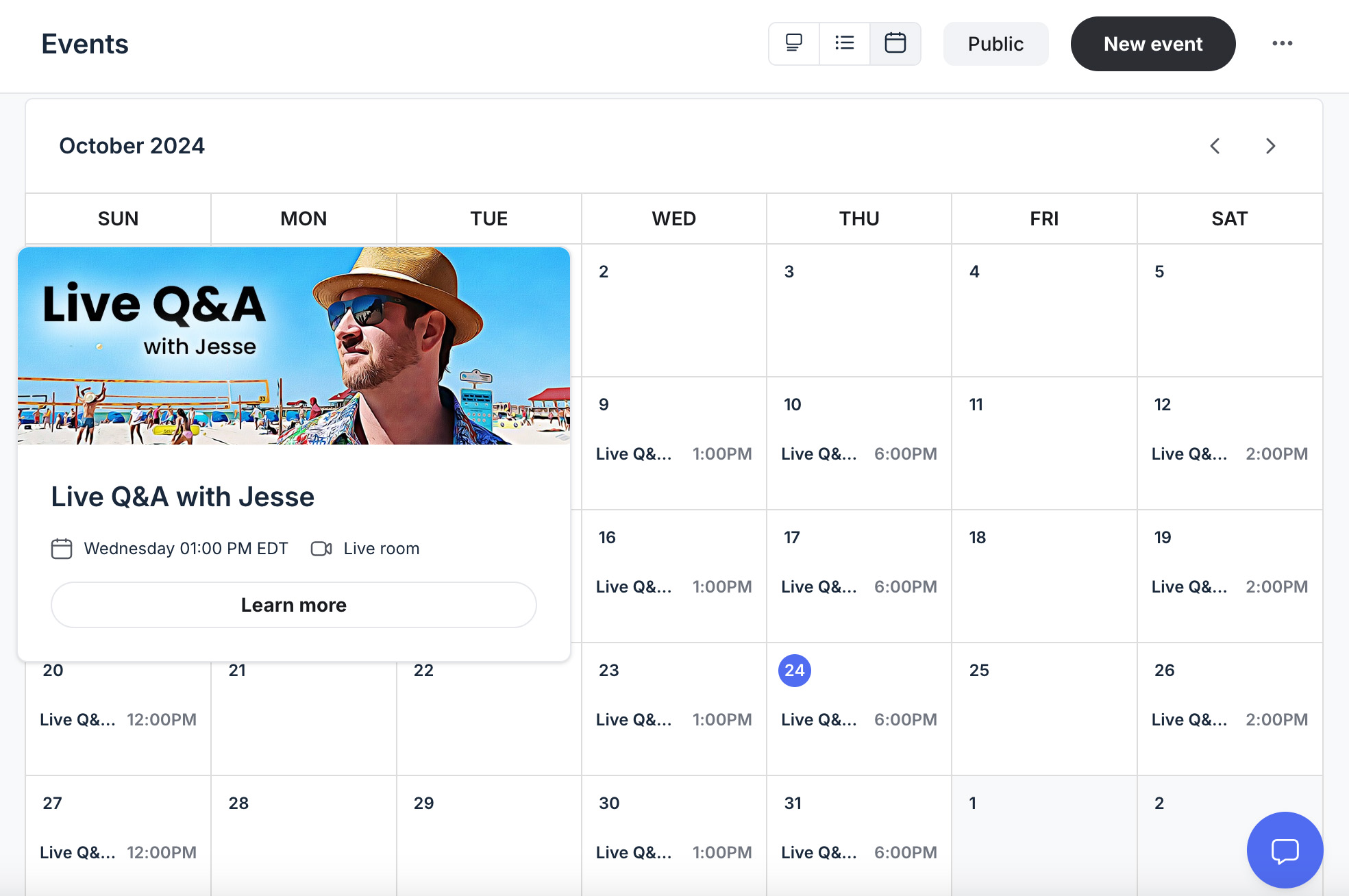This screenshot has height=896, width=1349.
Task: Open the three-dot more options menu
Action: coord(1283,44)
